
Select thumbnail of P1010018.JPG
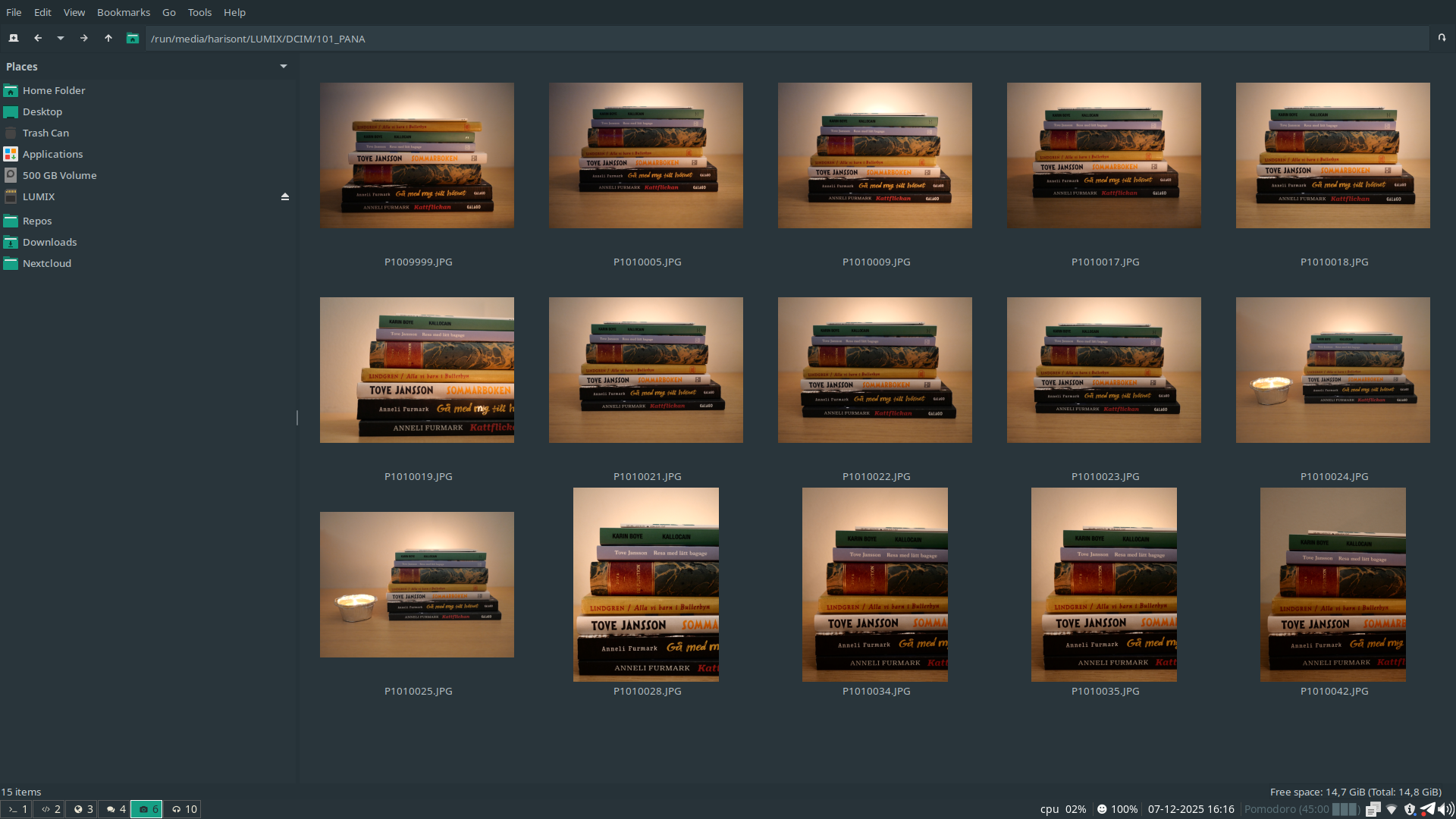[x=1333, y=155]
